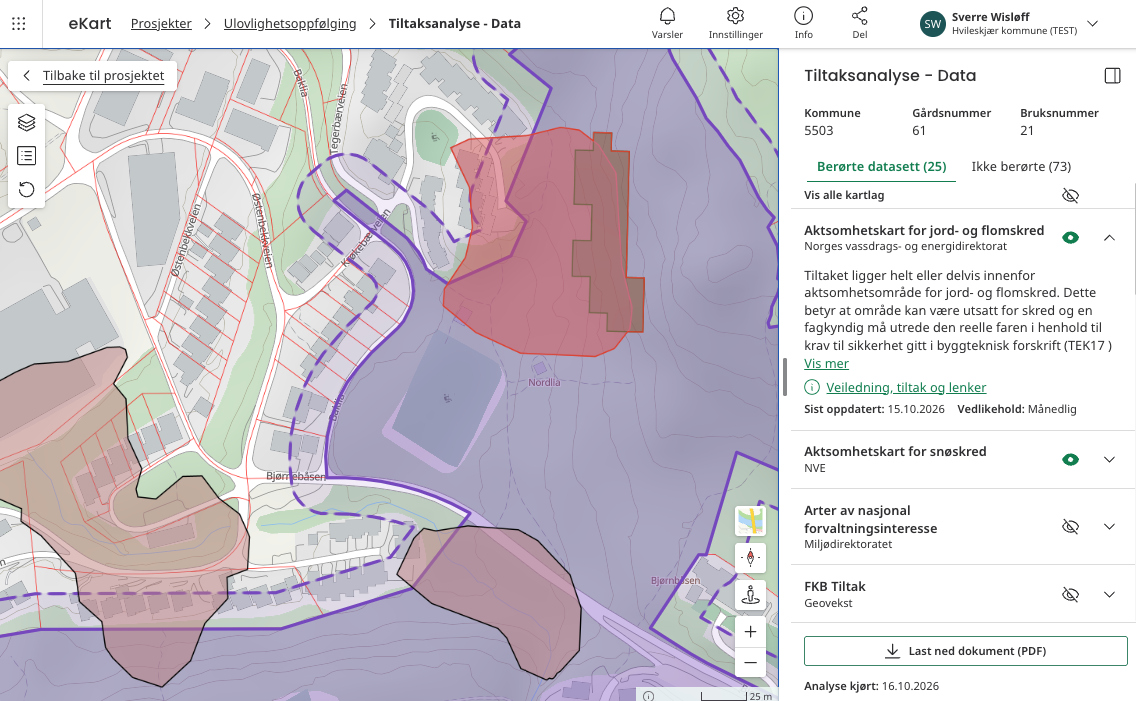
Task: Click Hvileskjær kommune (TEST) text
Action: [1014, 31]
